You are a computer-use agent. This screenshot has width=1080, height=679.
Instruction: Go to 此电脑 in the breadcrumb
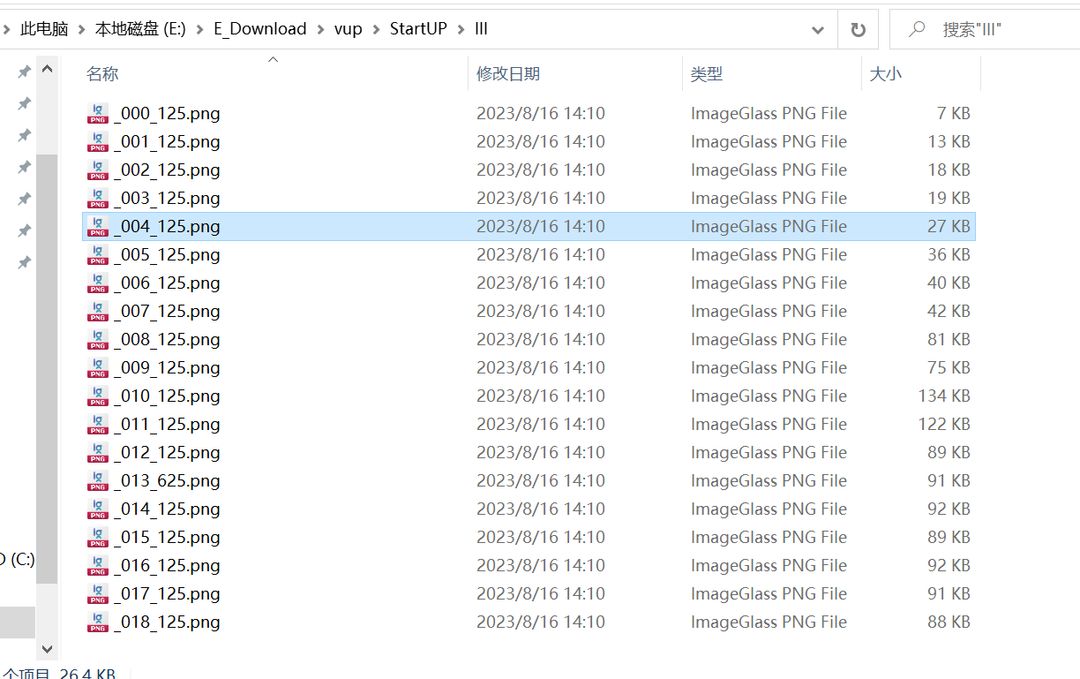(44, 29)
